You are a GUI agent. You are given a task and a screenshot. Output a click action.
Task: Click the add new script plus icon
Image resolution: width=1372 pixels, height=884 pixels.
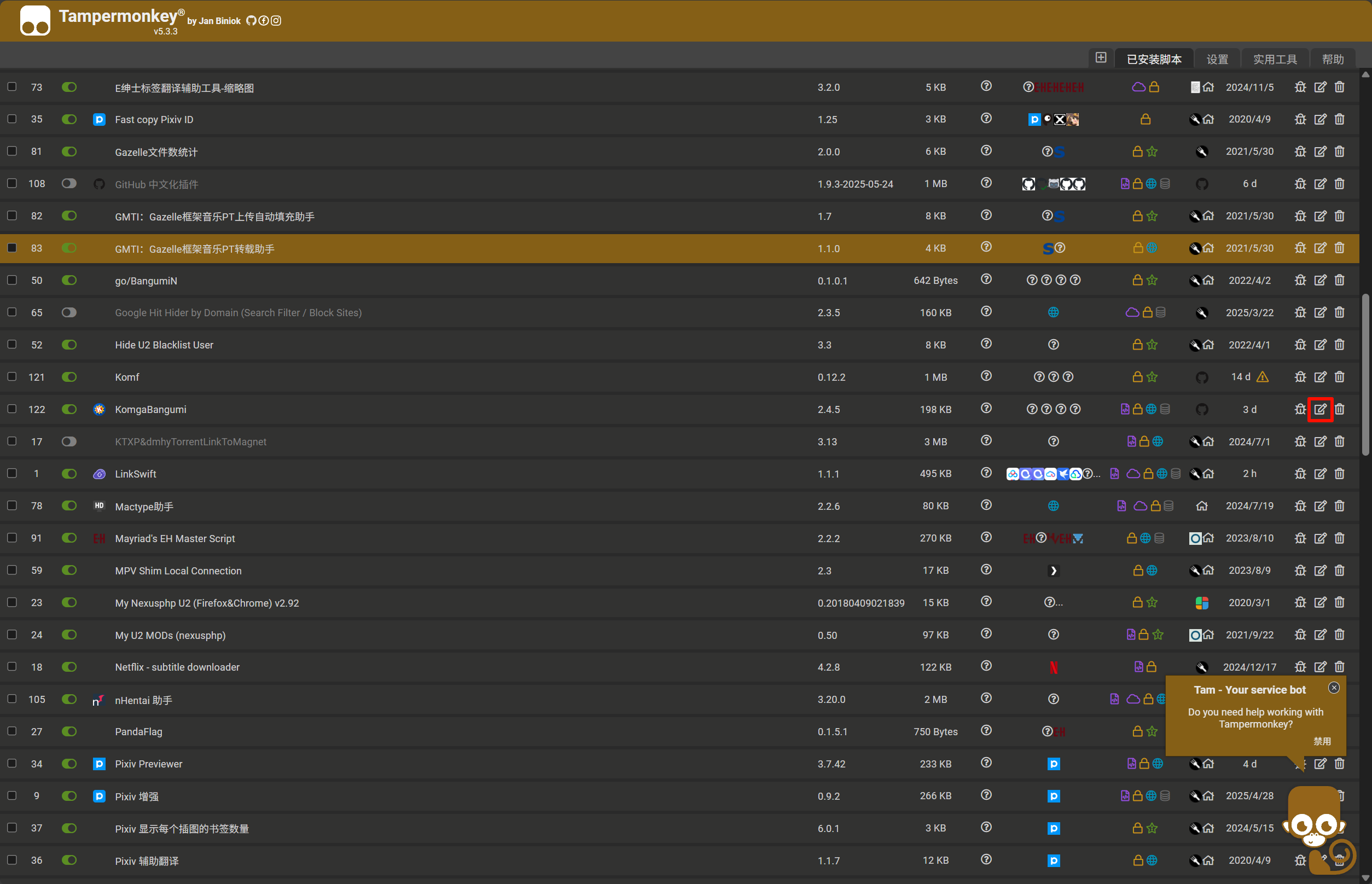coord(1101,57)
